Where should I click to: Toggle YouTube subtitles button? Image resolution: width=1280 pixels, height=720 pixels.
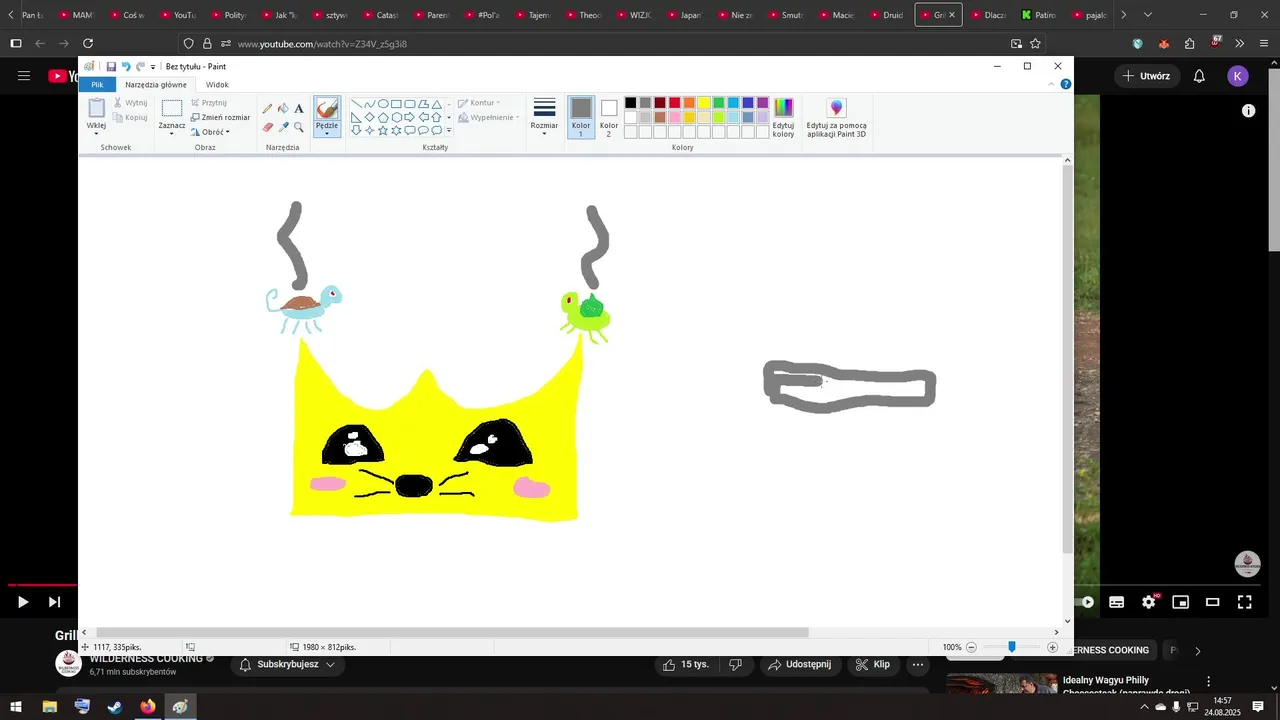(1117, 602)
